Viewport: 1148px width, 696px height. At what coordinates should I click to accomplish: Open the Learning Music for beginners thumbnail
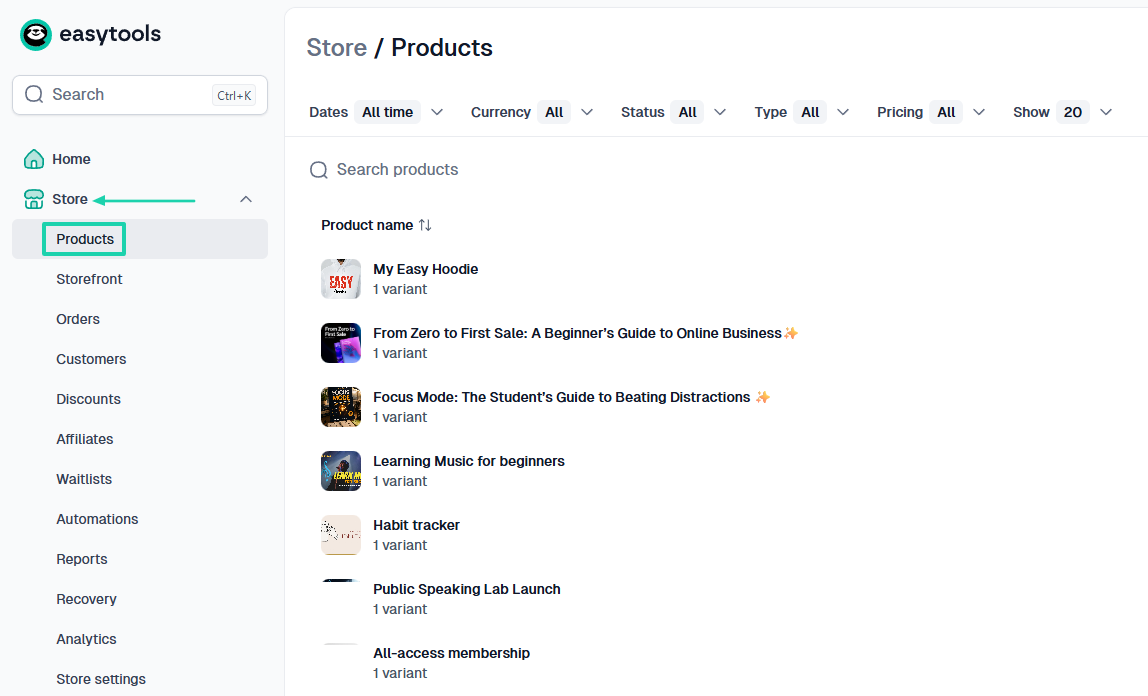pyautogui.click(x=341, y=471)
